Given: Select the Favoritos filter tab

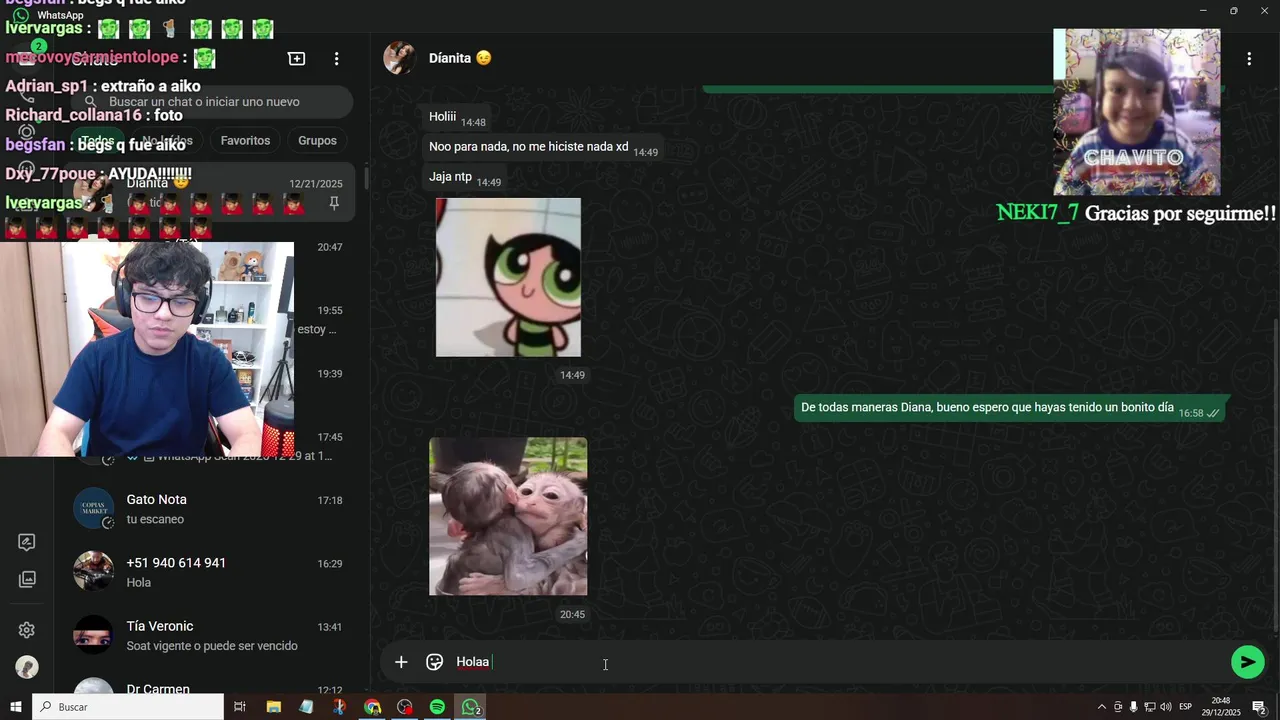Looking at the screenshot, I should pos(245,141).
